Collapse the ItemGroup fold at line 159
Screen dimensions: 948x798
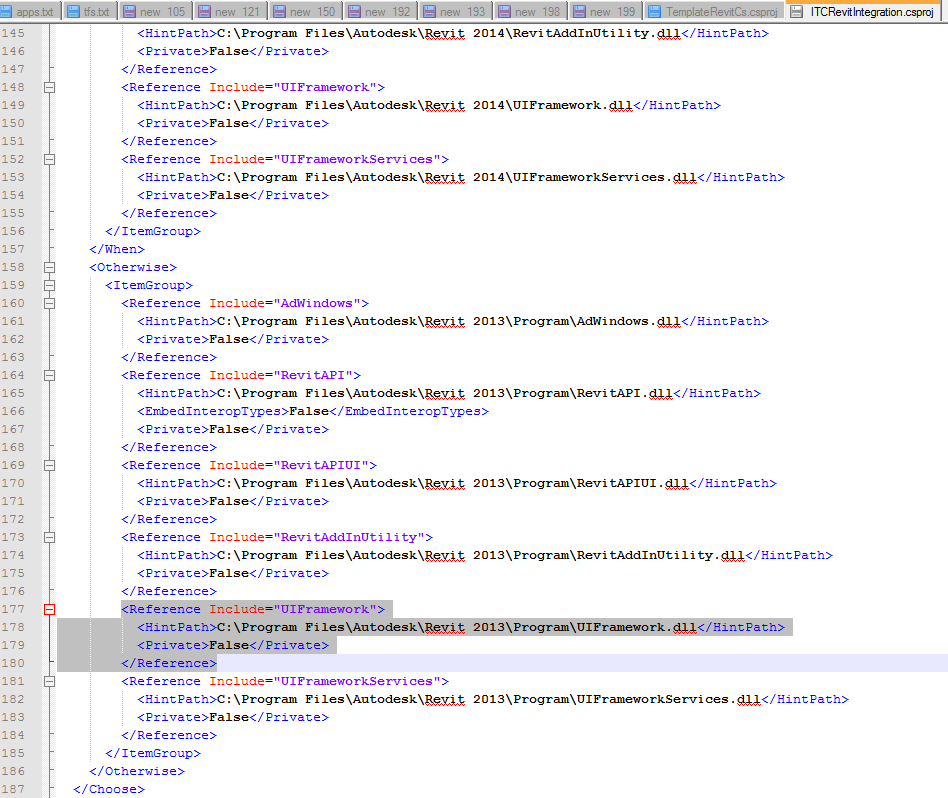[x=48, y=285]
